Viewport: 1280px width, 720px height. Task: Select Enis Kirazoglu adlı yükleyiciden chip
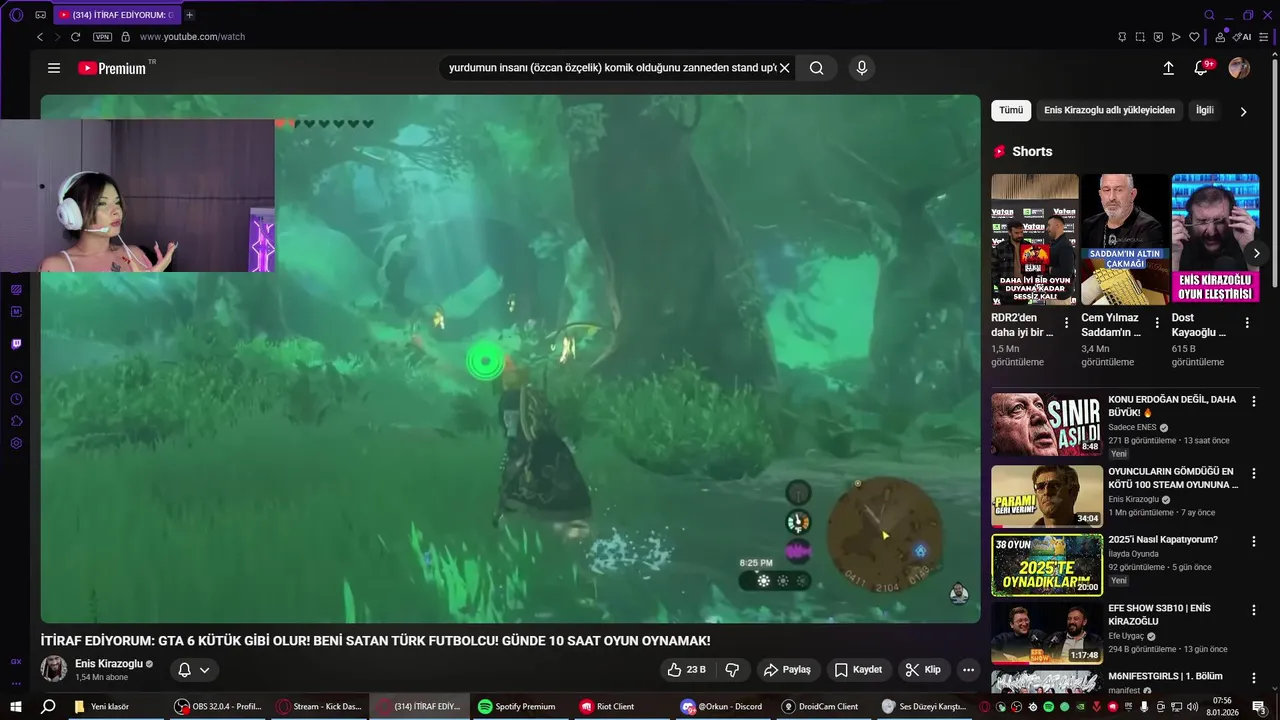tap(1109, 110)
